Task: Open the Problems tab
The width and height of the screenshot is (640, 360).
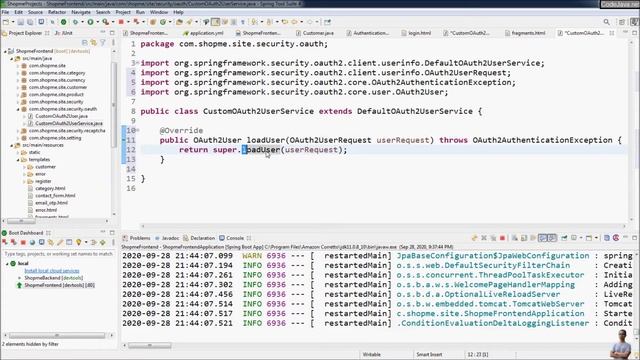Action: [x=137, y=238]
